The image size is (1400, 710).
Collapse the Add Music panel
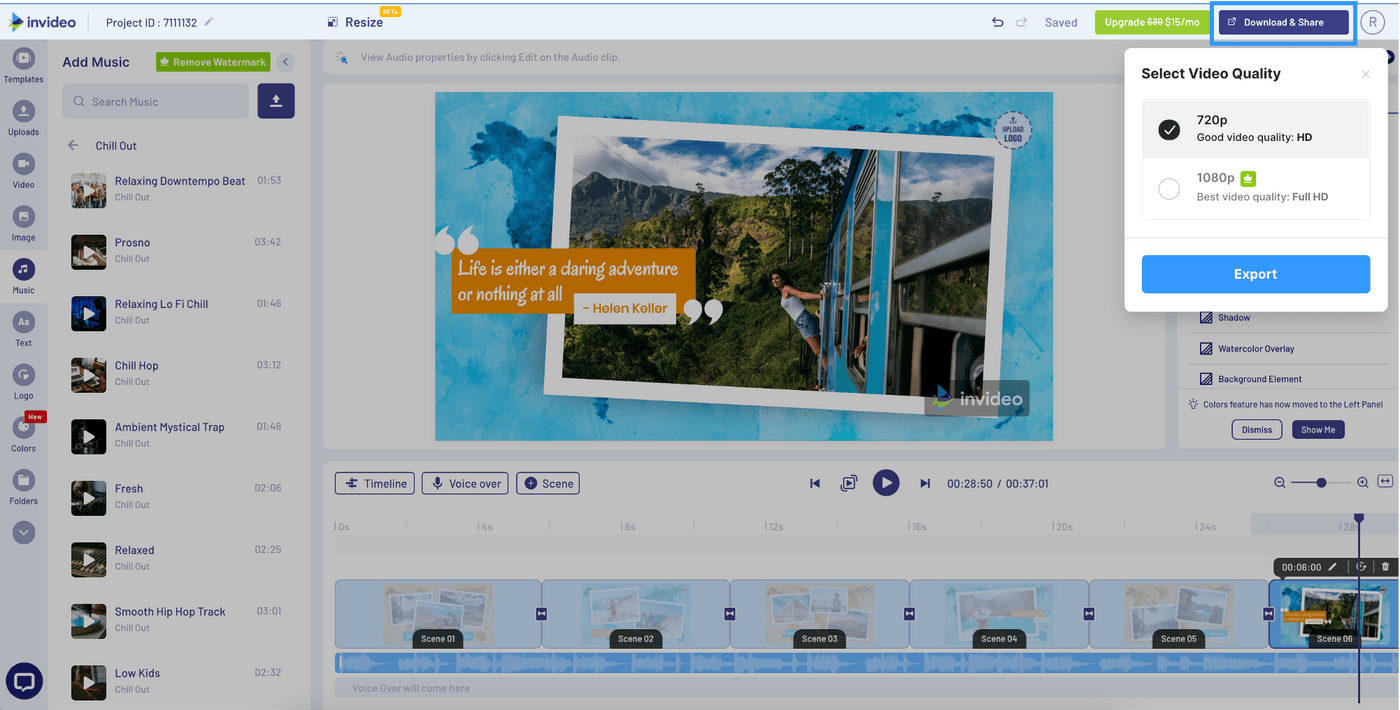(285, 61)
